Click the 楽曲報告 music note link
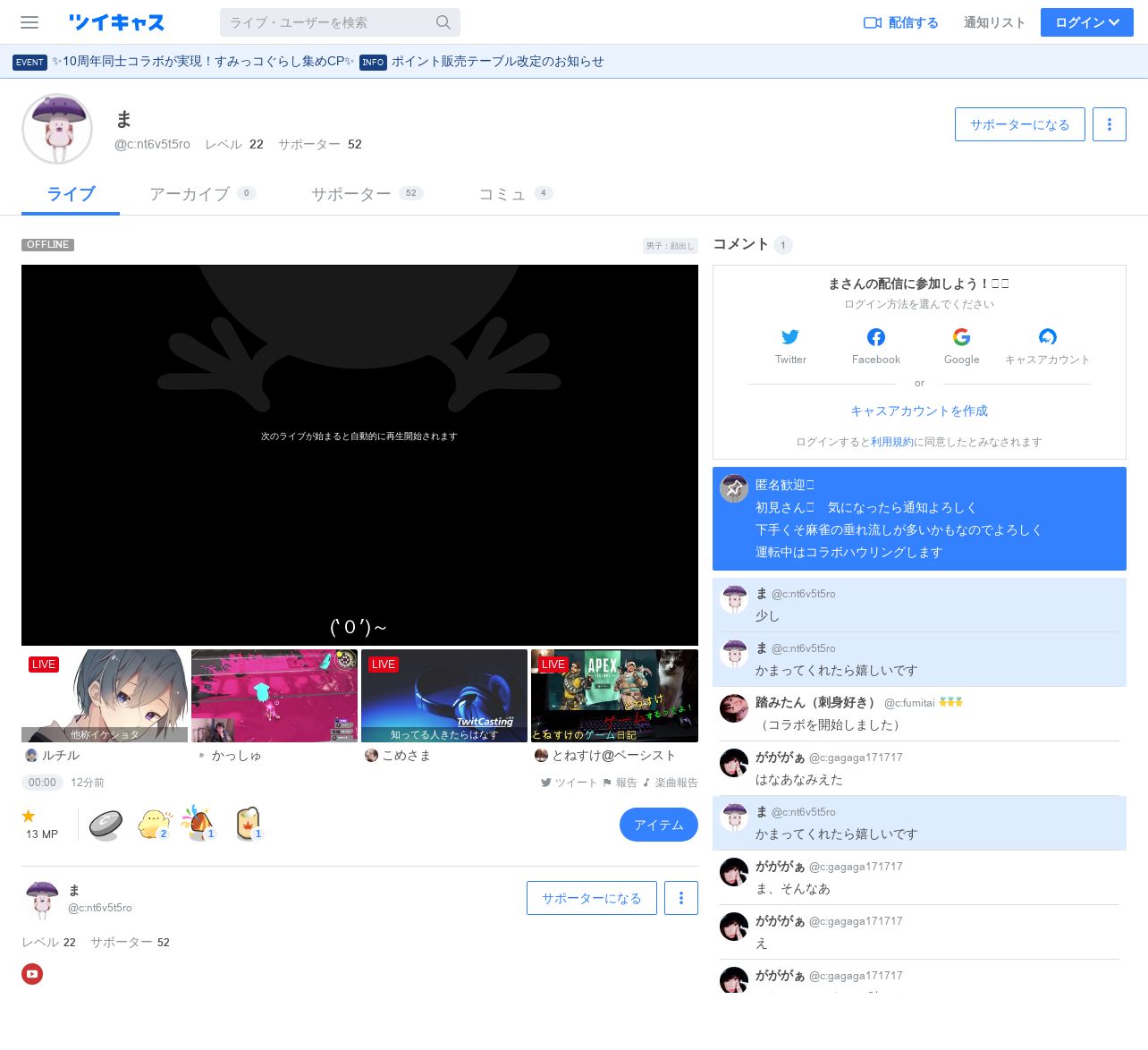The height and width of the screenshot is (1050, 1148). [670, 783]
